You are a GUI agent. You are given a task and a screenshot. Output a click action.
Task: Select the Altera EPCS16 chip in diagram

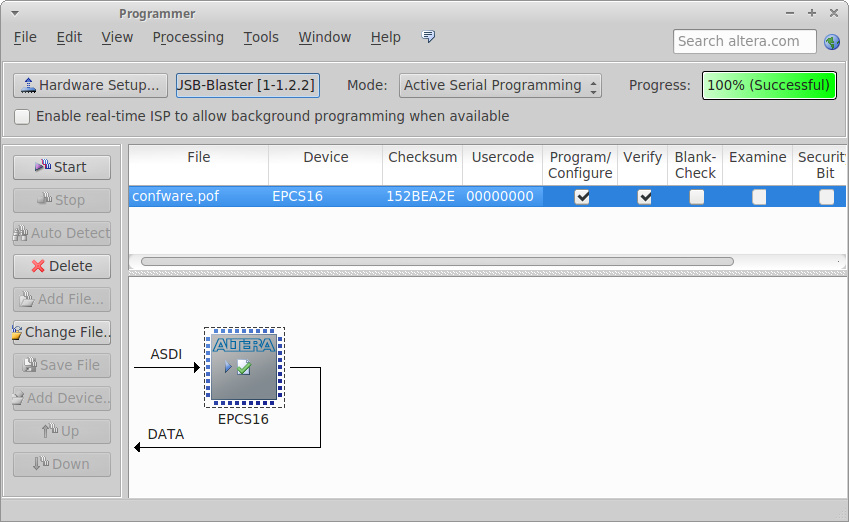(244, 368)
